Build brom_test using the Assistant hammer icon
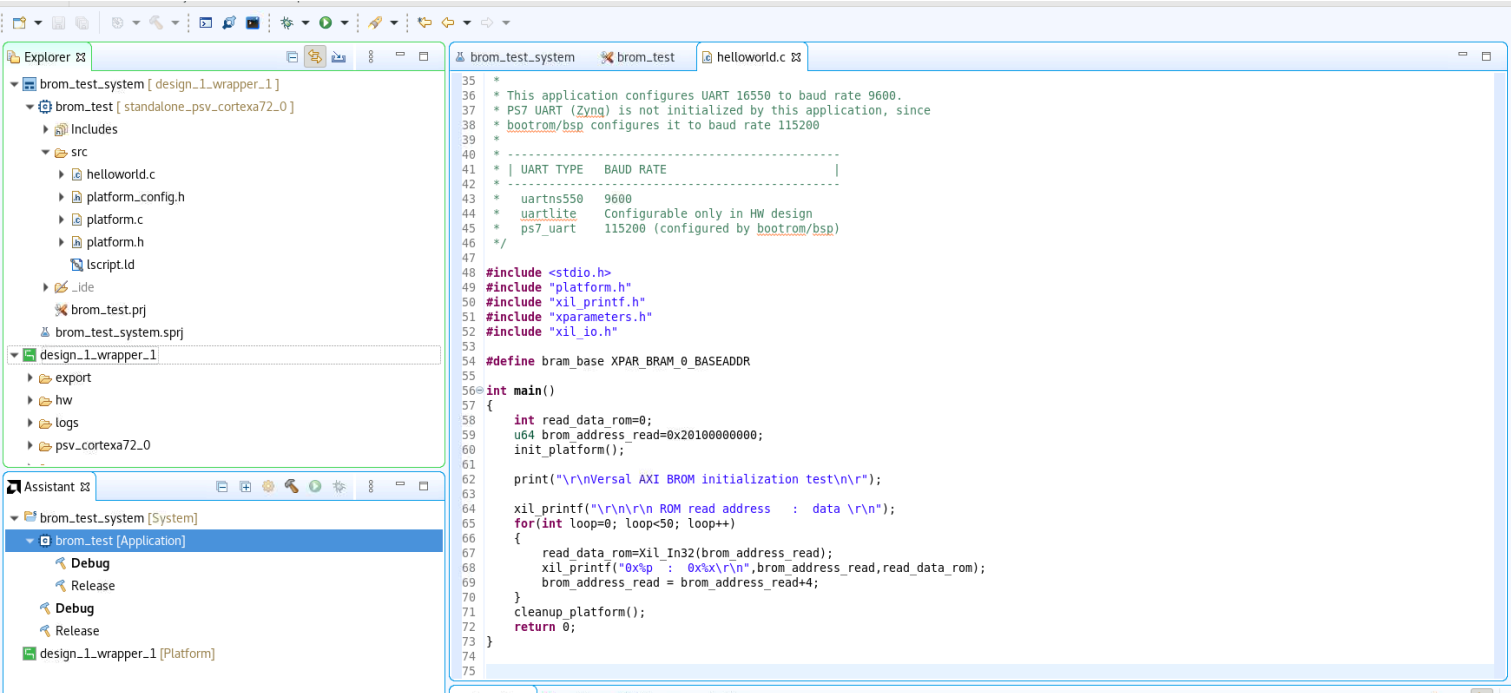The height and width of the screenshot is (693, 1511). click(x=290, y=486)
